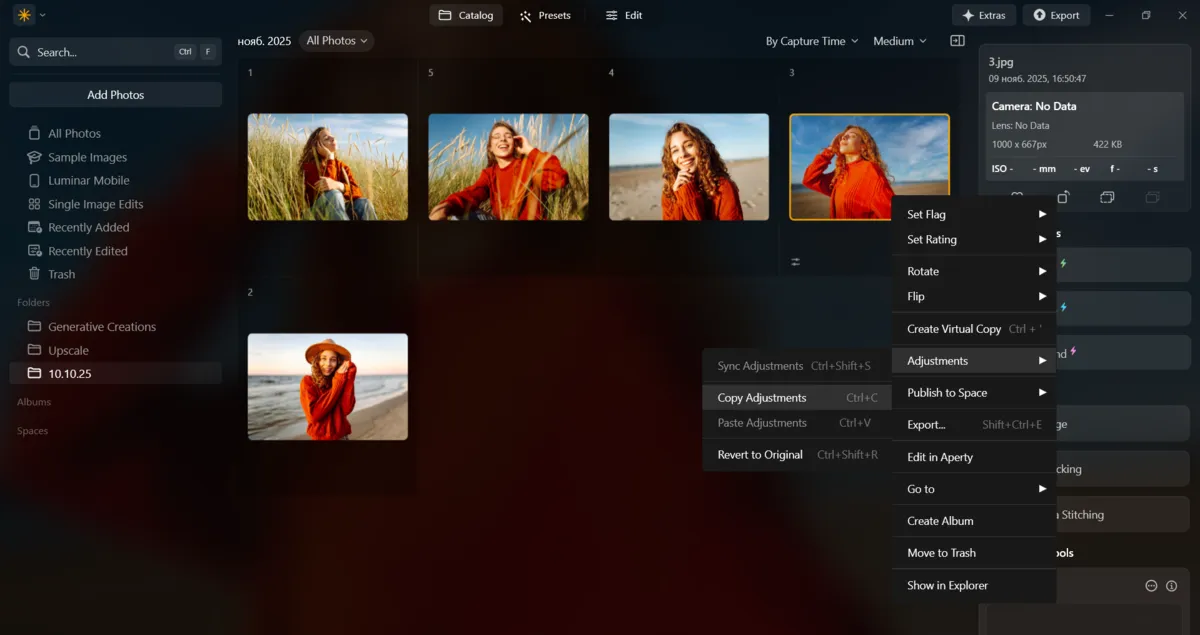Expand the All Photos filter dropdown
The width and height of the screenshot is (1200, 635).
tap(337, 41)
